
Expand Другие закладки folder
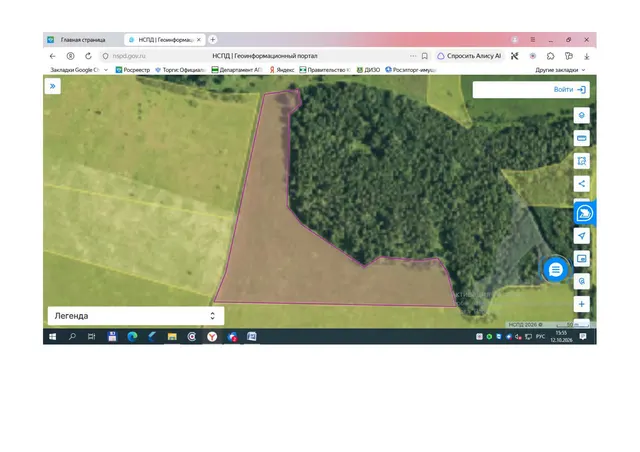[560, 70]
